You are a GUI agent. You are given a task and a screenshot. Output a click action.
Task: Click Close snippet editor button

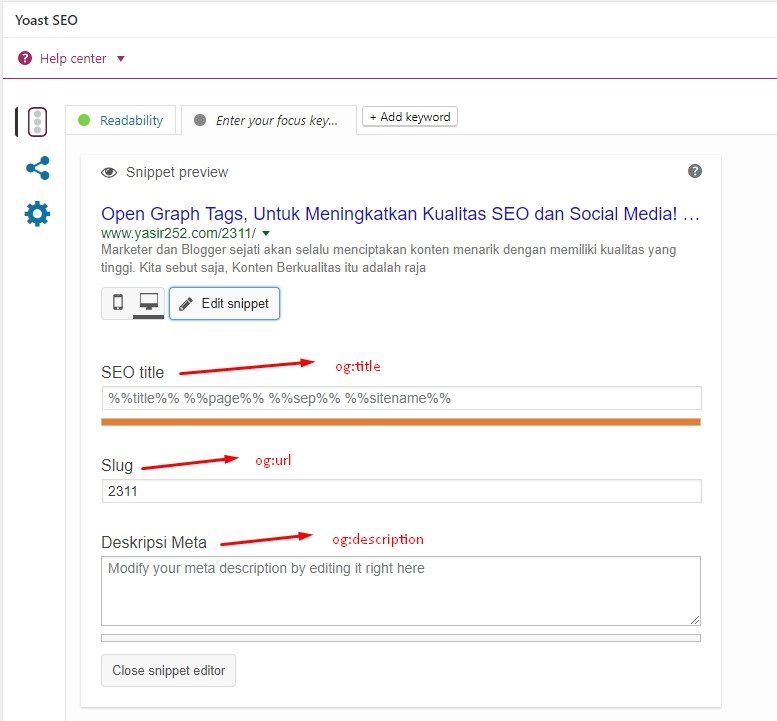[168, 670]
